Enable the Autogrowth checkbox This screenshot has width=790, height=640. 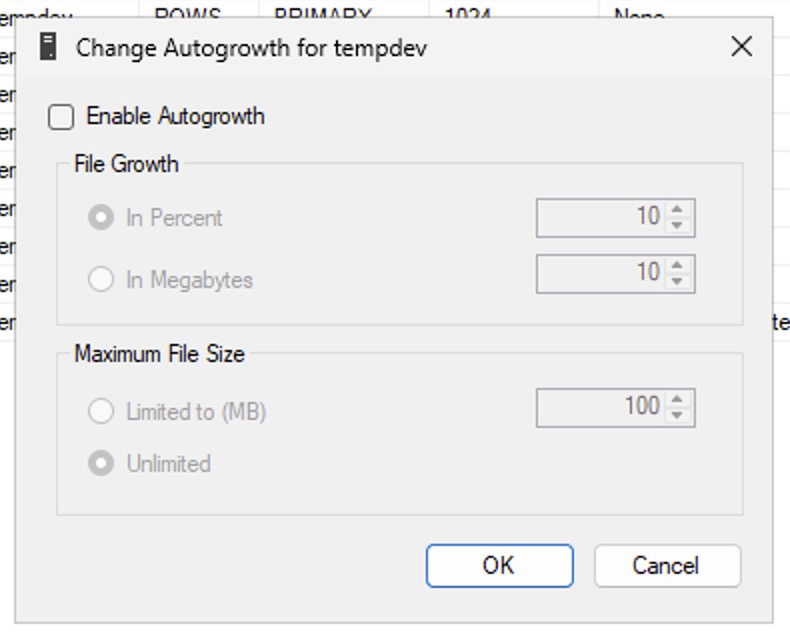click(62, 117)
